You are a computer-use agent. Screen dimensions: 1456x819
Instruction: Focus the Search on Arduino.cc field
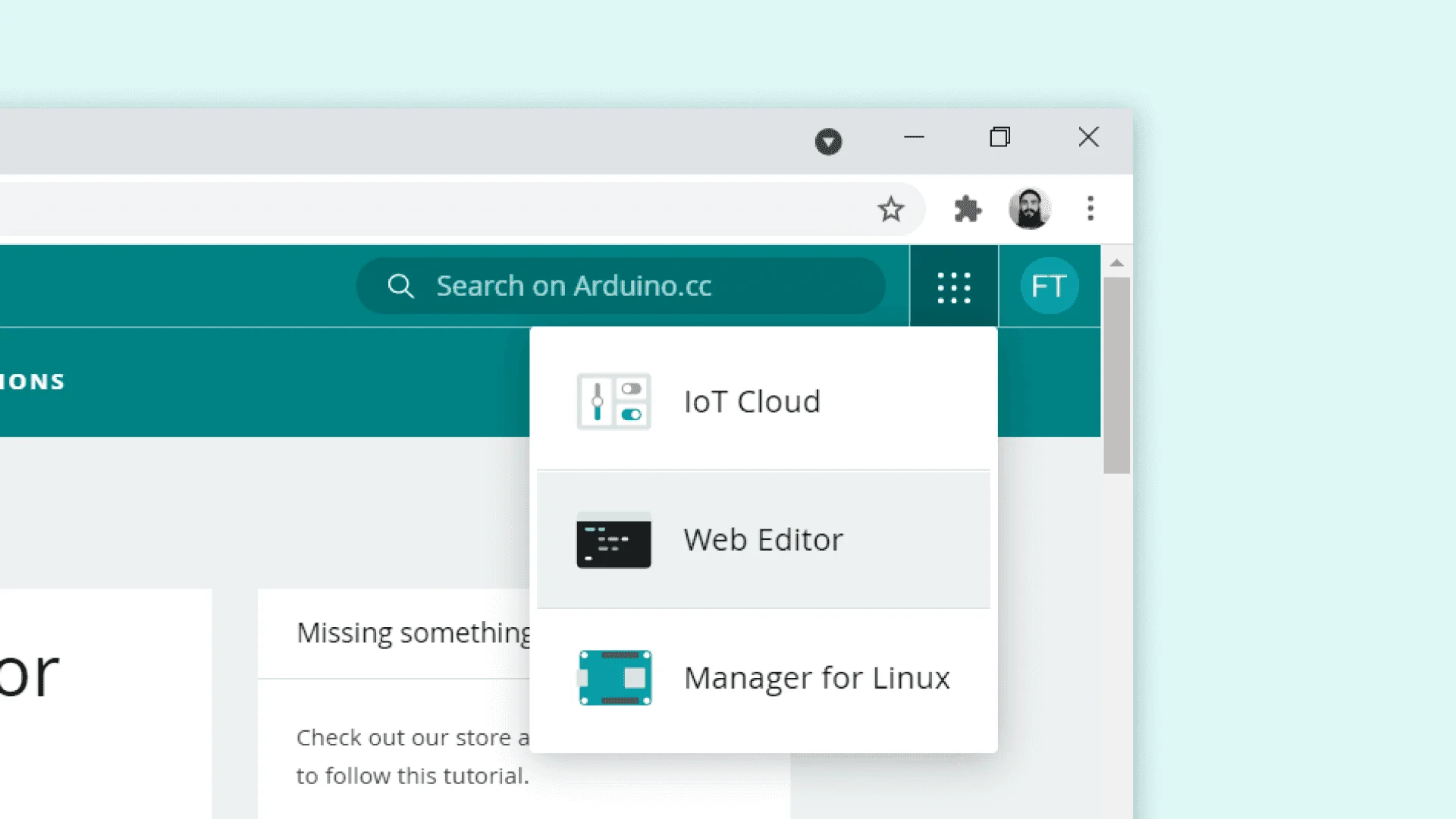coord(621,286)
